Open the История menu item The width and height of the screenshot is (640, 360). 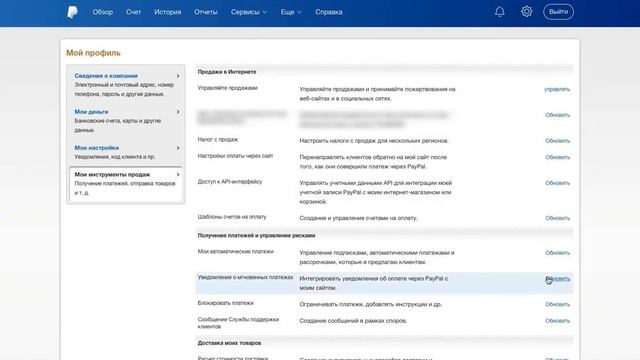click(x=168, y=12)
